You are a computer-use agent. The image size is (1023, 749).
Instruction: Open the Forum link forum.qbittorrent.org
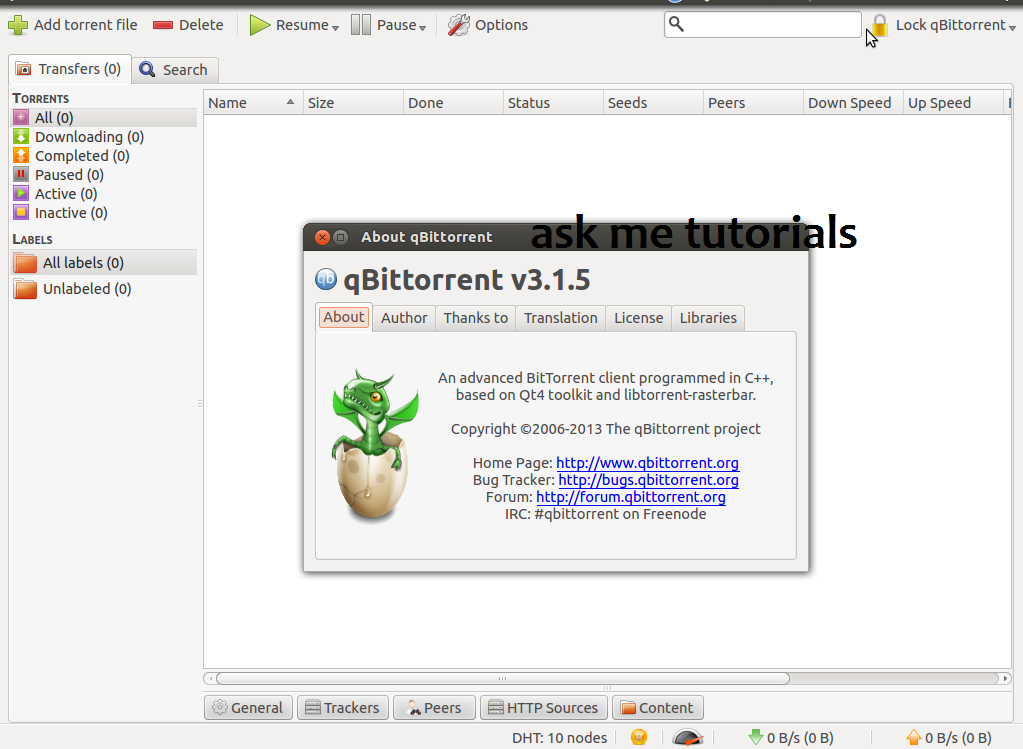(x=631, y=497)
